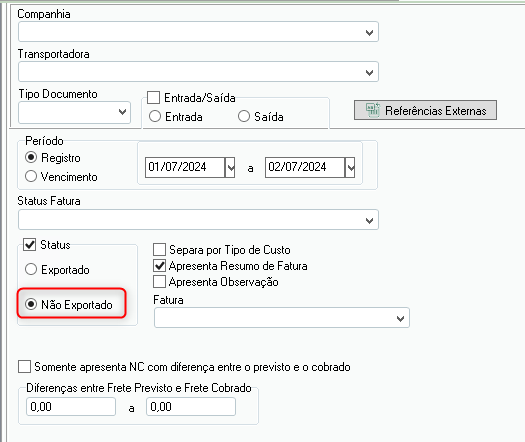The image size is (525, 442).
Task: Enable the Apresenta Observação checkbox
Action: tap(159, 282)
